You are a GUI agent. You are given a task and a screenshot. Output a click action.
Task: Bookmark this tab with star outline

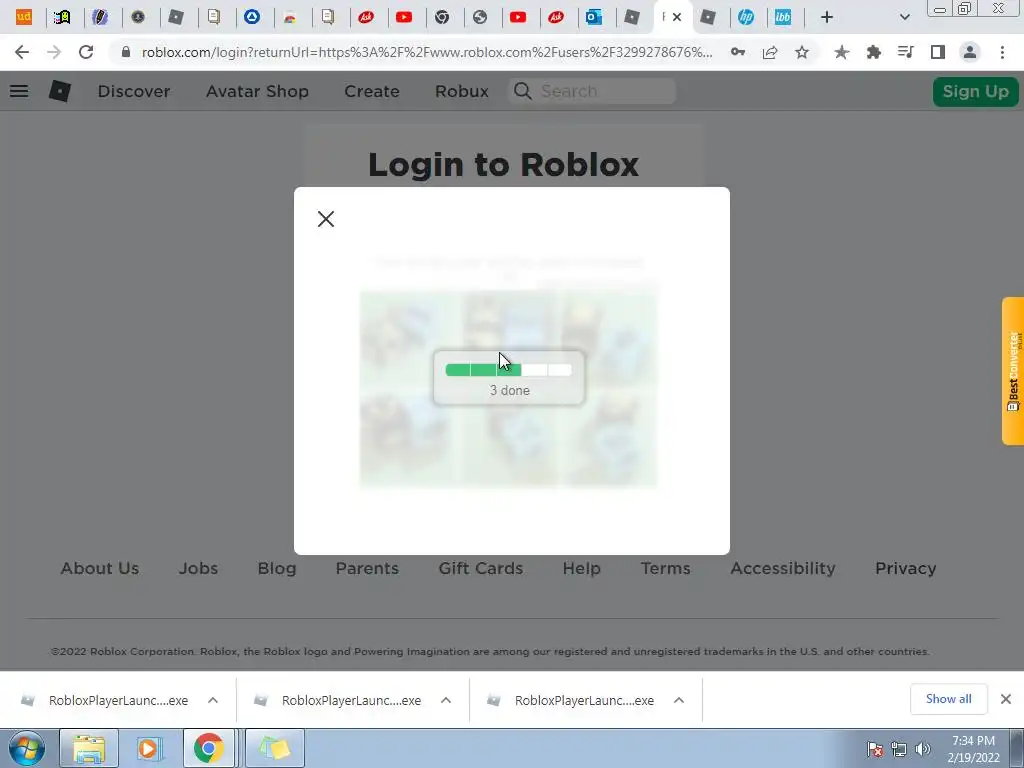click(x=802, y=52)
